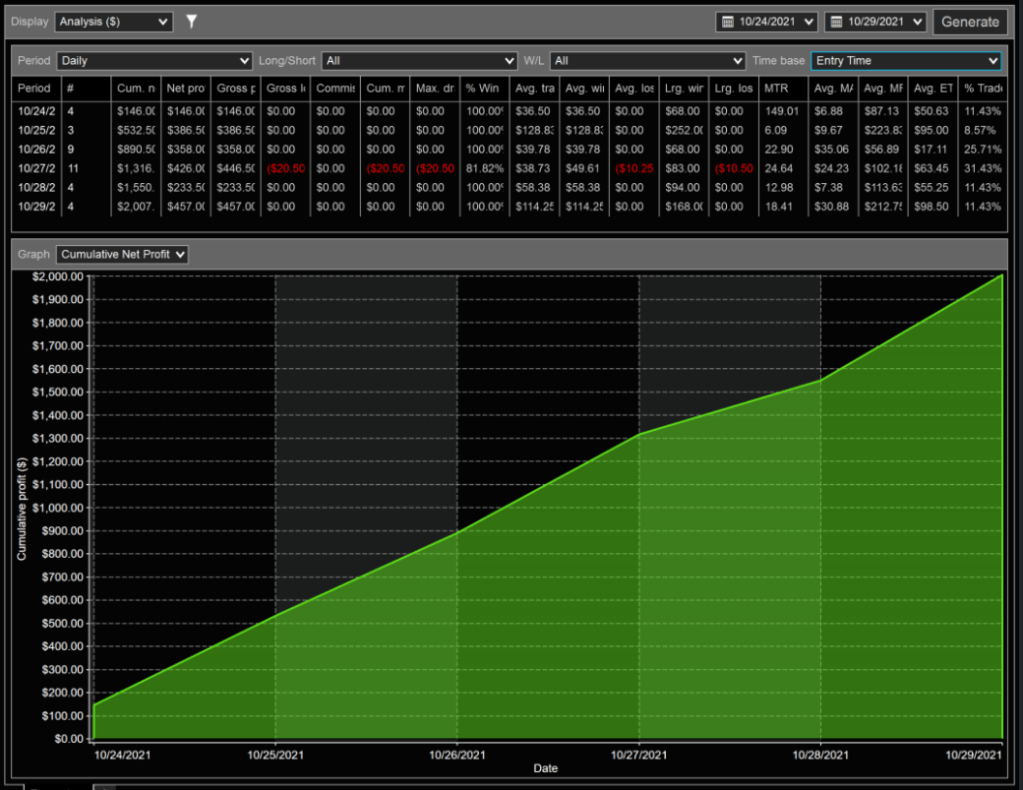This screenshot has width=1023, height=790.
Task: Open the Period Daily dropdown
Action: click(154, 61)
